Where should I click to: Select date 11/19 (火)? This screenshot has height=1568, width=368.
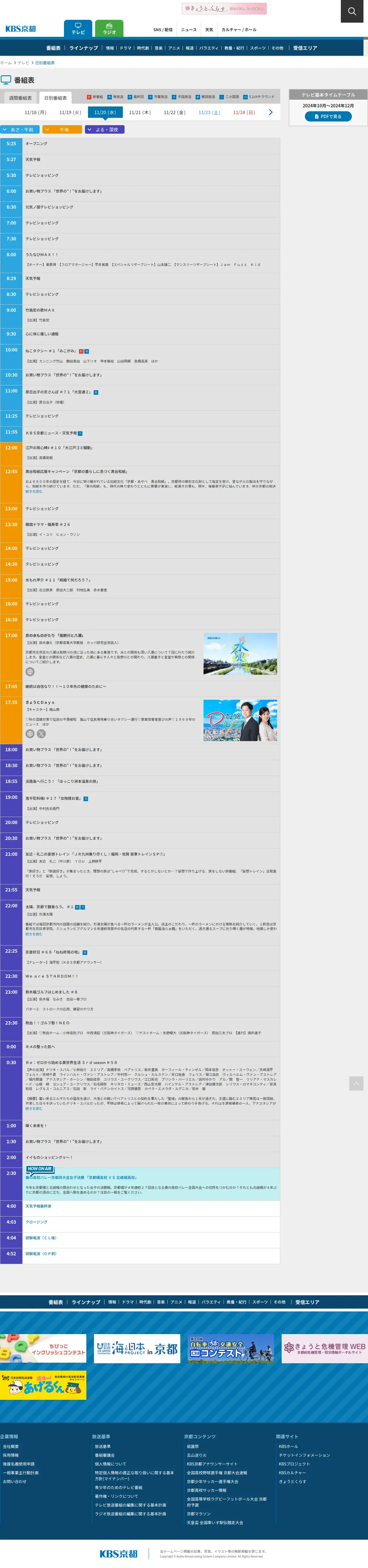tap(70, 113)
